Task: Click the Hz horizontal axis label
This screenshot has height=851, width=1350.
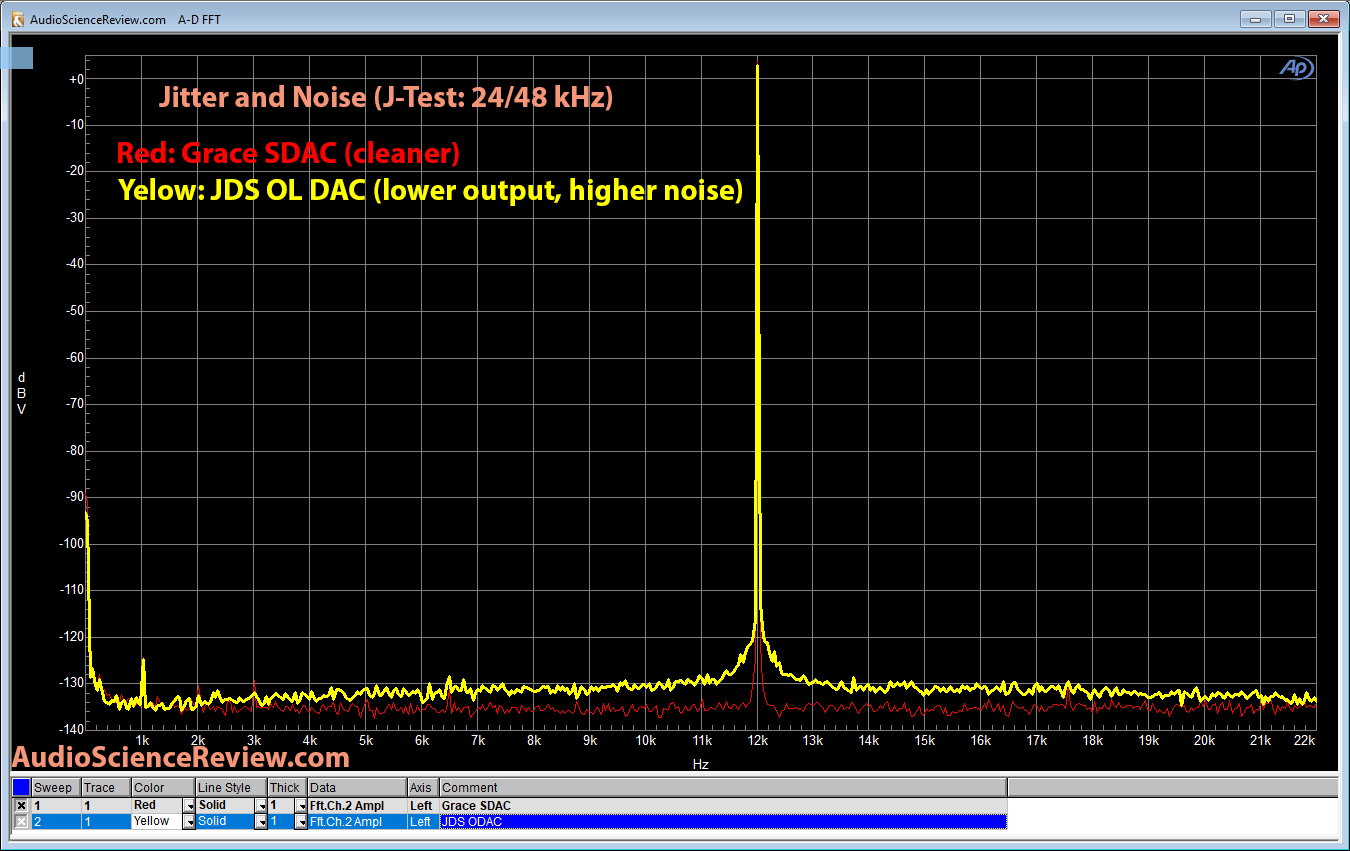Action: [x=700, y=764]
